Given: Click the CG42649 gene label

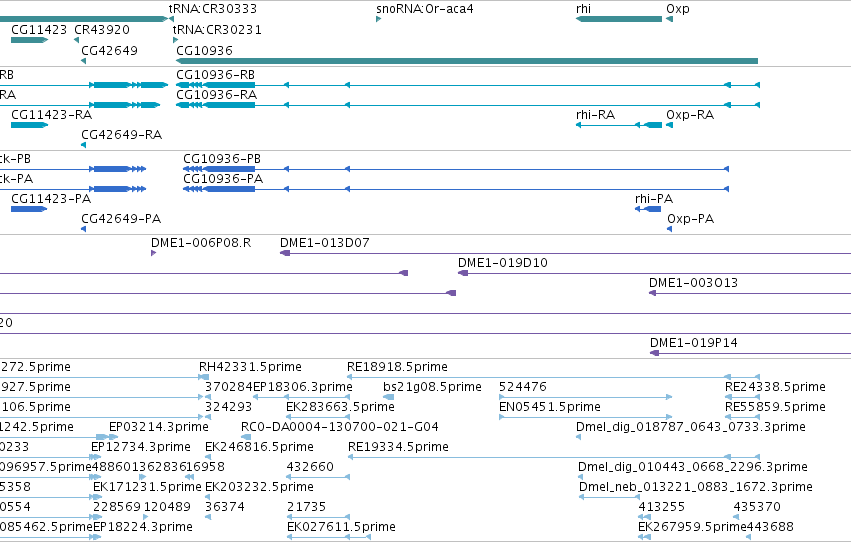Looking at the screenshot, I should 110,50.
